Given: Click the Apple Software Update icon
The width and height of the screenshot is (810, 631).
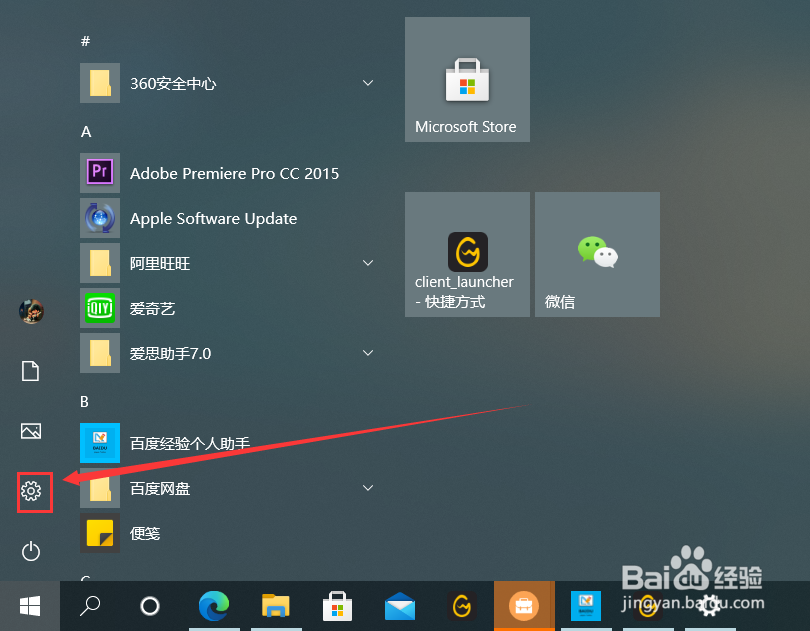Looking at the screenshot, I should click(100, 218).
